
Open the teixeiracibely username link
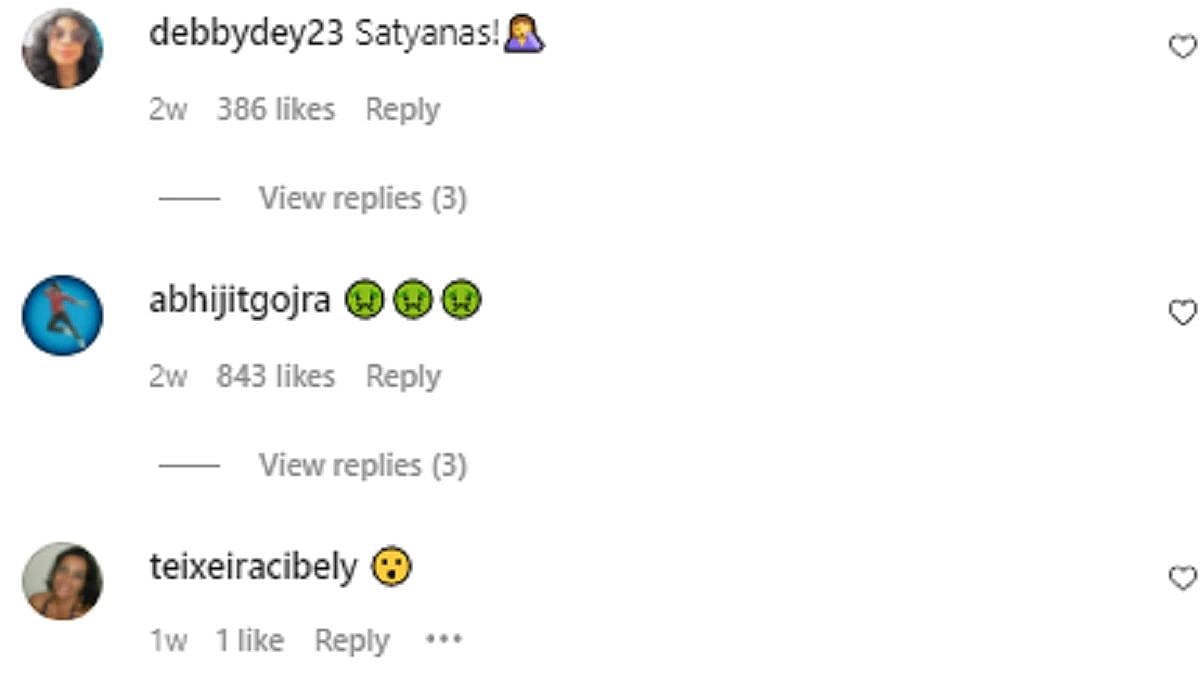click(253, 568)
